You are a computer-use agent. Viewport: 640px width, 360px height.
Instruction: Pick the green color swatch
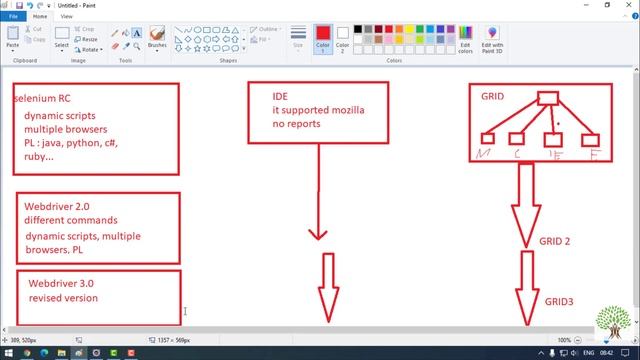(420, 29)
